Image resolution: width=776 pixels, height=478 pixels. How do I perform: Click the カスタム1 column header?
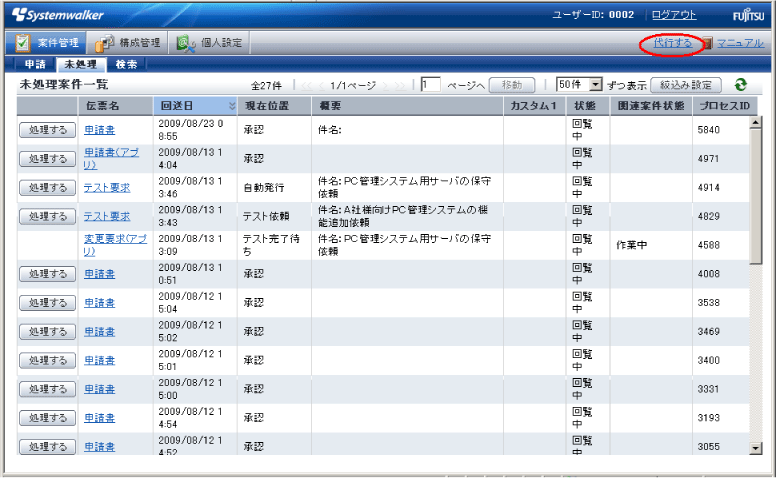click(x=534, y=106)
